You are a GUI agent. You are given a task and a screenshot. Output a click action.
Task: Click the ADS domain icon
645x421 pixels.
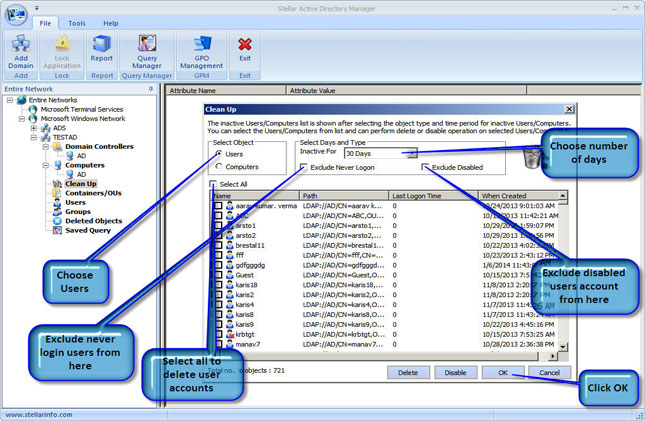(x=46, y=128)
